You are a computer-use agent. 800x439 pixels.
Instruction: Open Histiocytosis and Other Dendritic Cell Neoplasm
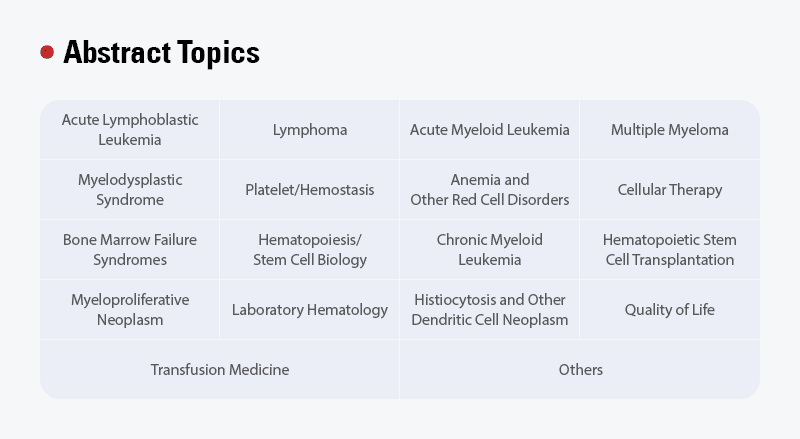[x=490, y=310]
